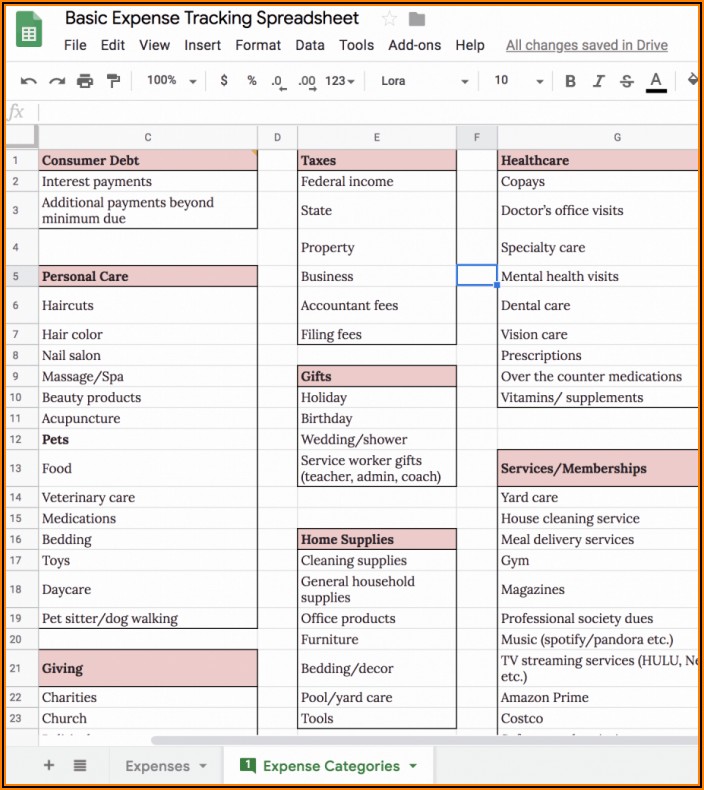Expand the Lora font family dropdown
704x790 pixels.
(x=424, y=81)
